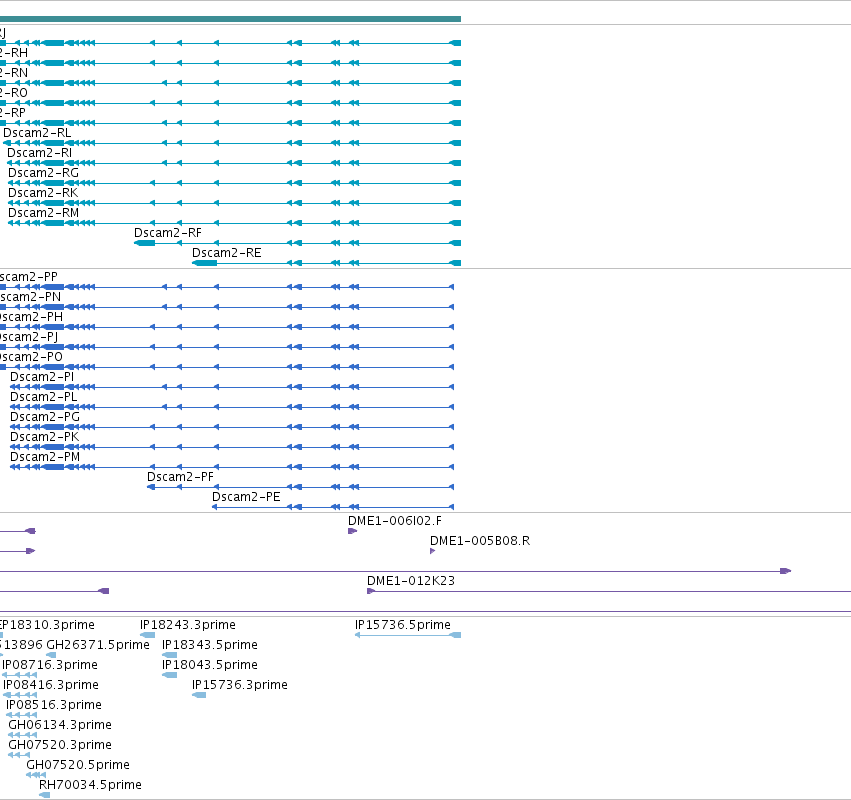
Task: Click the GH07520.3prime EST label
Action: (x=60, y=746)
